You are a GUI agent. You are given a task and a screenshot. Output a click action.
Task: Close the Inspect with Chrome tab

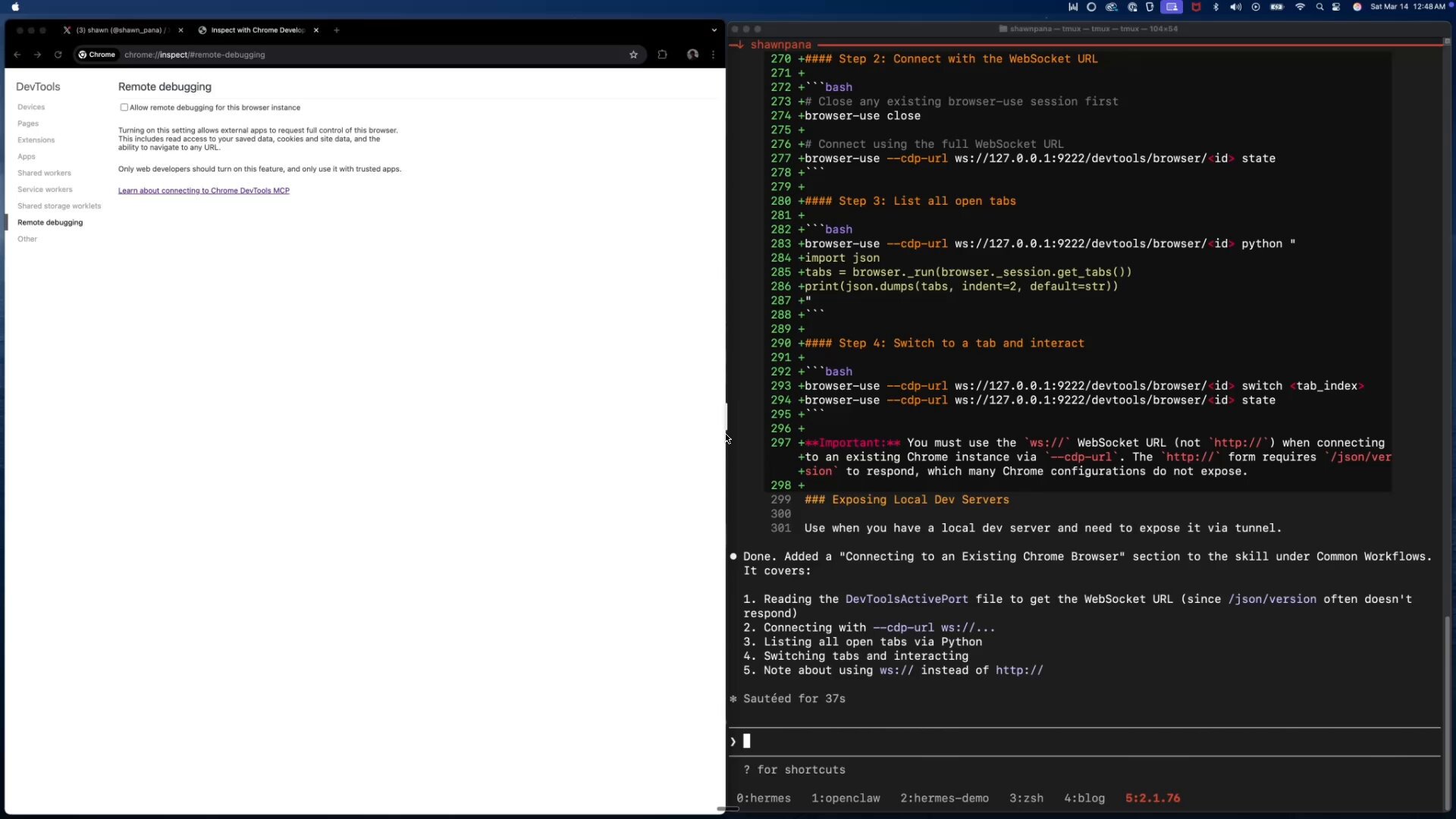click(316, 30)
